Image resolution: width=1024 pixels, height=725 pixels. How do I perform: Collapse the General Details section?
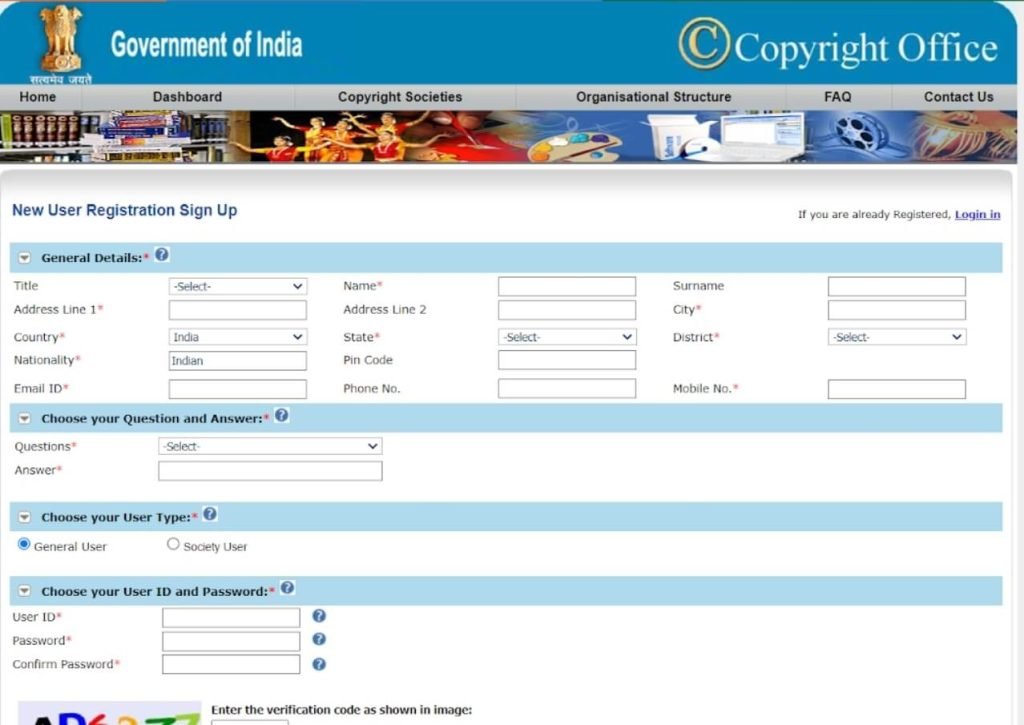pyautogui.click(x=24, y=258)
